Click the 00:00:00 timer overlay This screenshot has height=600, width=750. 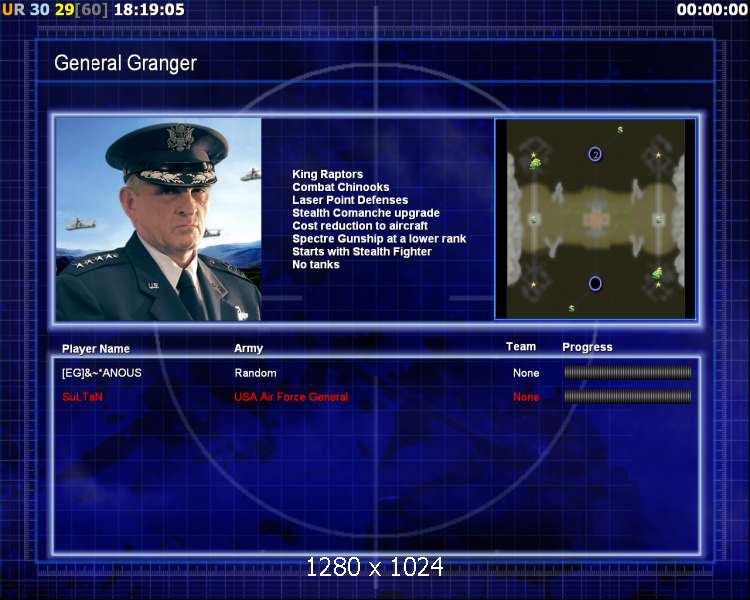(x=712, y=9)
